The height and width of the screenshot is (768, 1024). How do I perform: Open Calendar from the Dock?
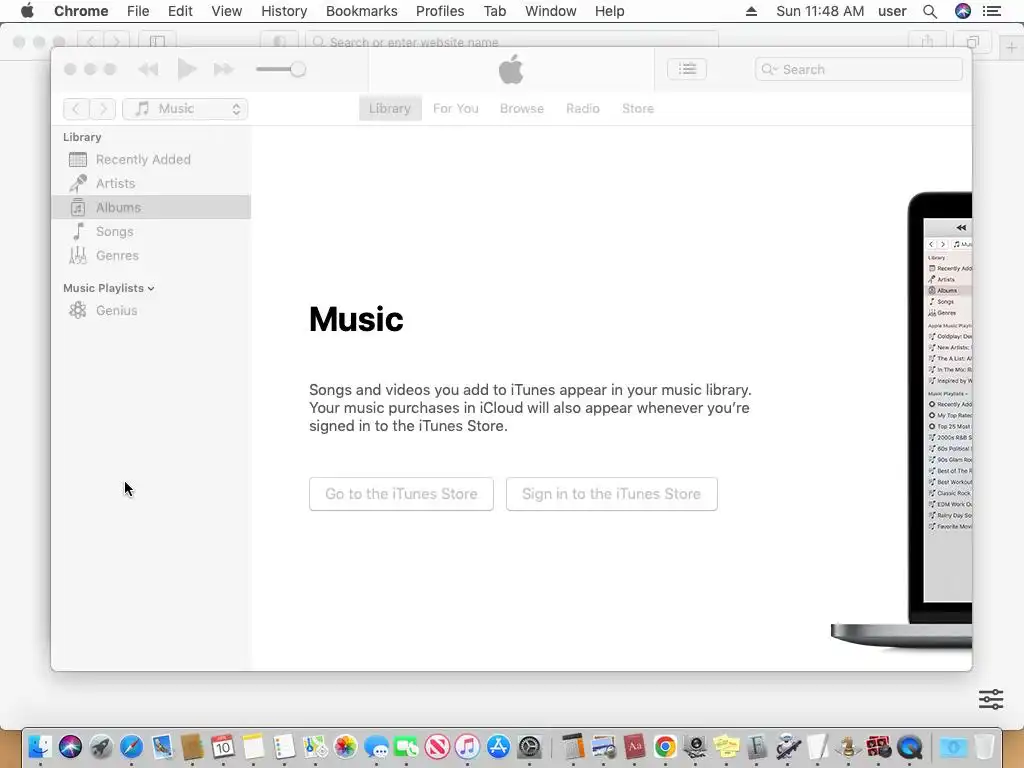223,747
